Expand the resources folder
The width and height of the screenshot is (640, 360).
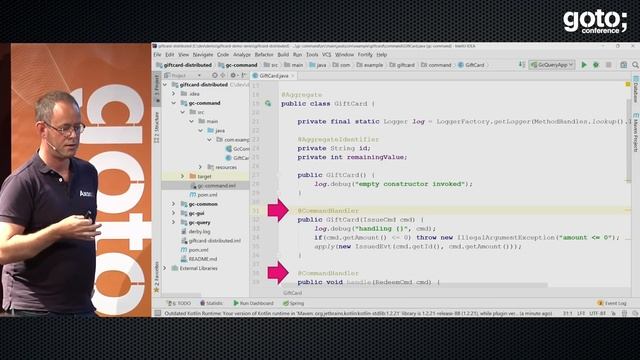pyautogui.click(x=200, y=167)
